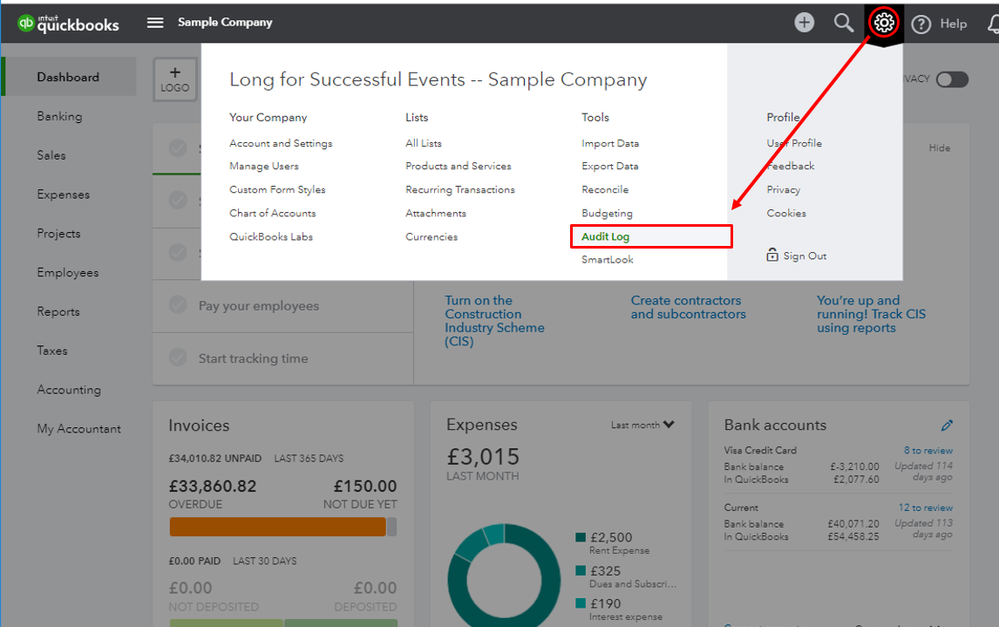
Task: Click the orange overdue invoices bar
Action: pyautogui.click(x=277, y=527)
